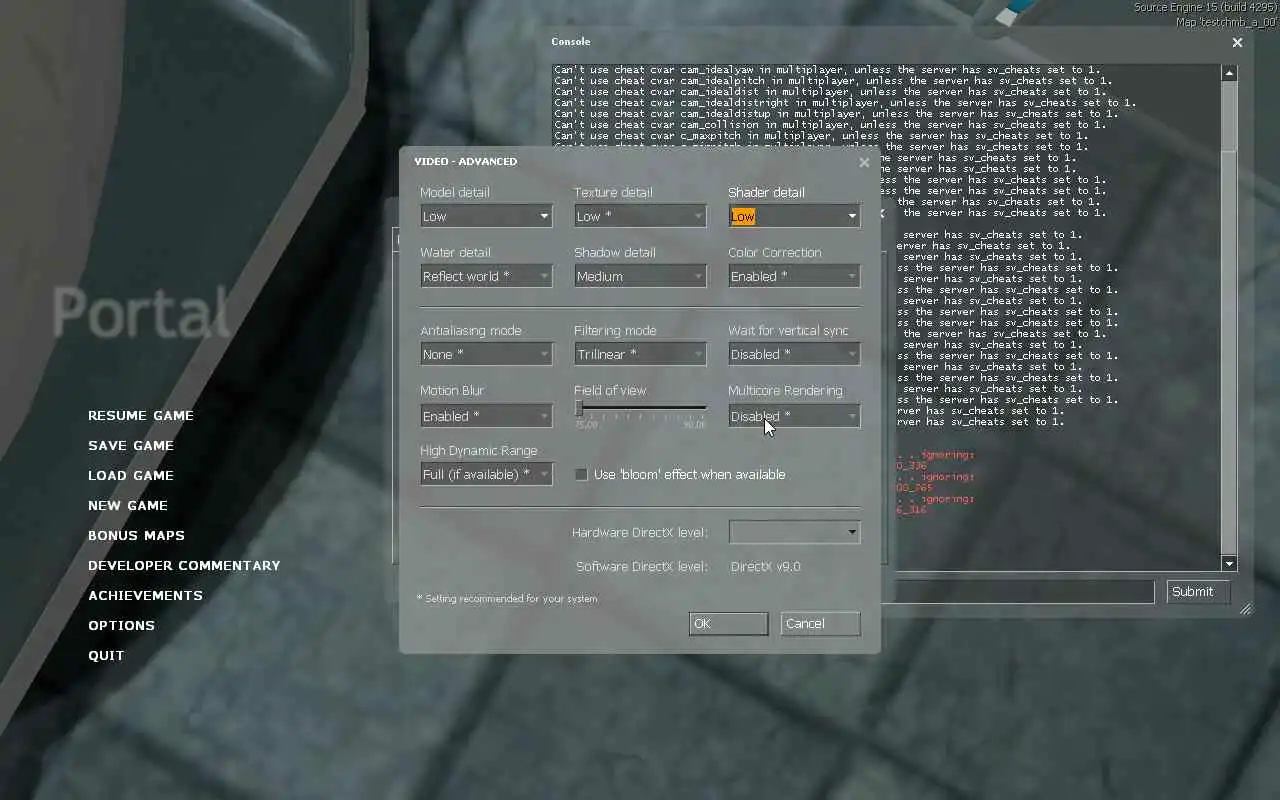1280x800 pixels.
Task: Enable the 'bloom' effect checkbox
Action: pos(581,474)
